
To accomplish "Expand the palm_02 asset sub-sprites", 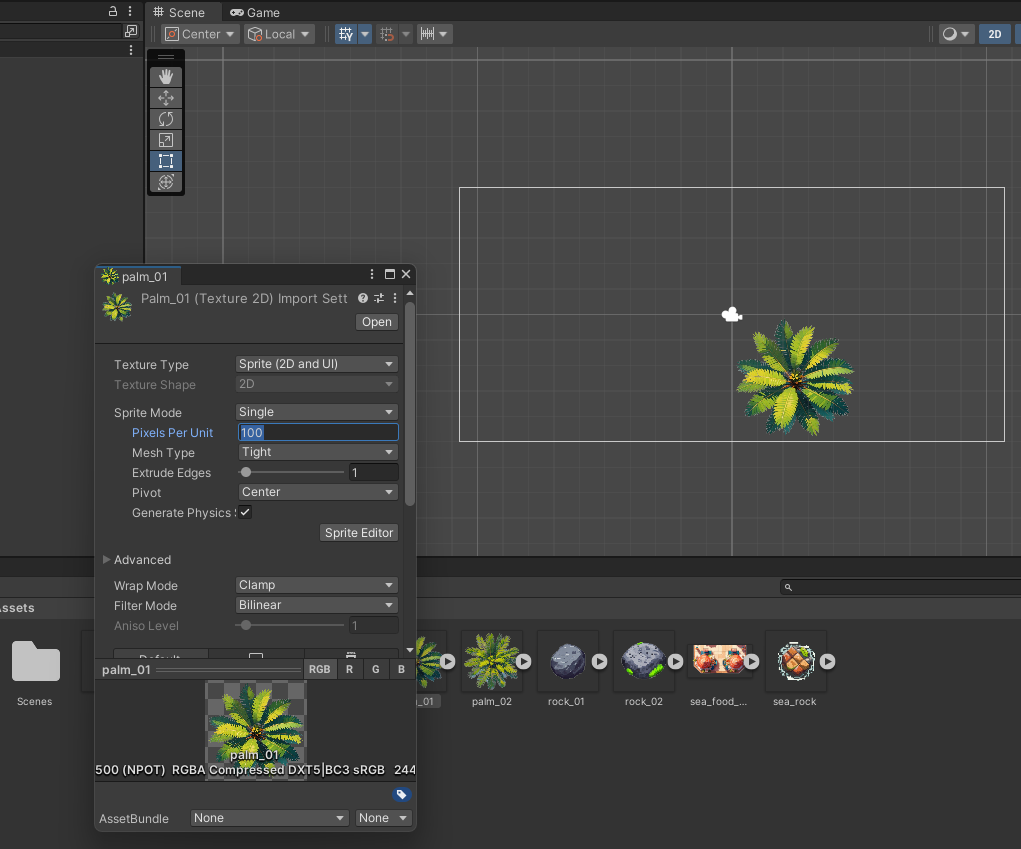I will (x=524, y=661).
